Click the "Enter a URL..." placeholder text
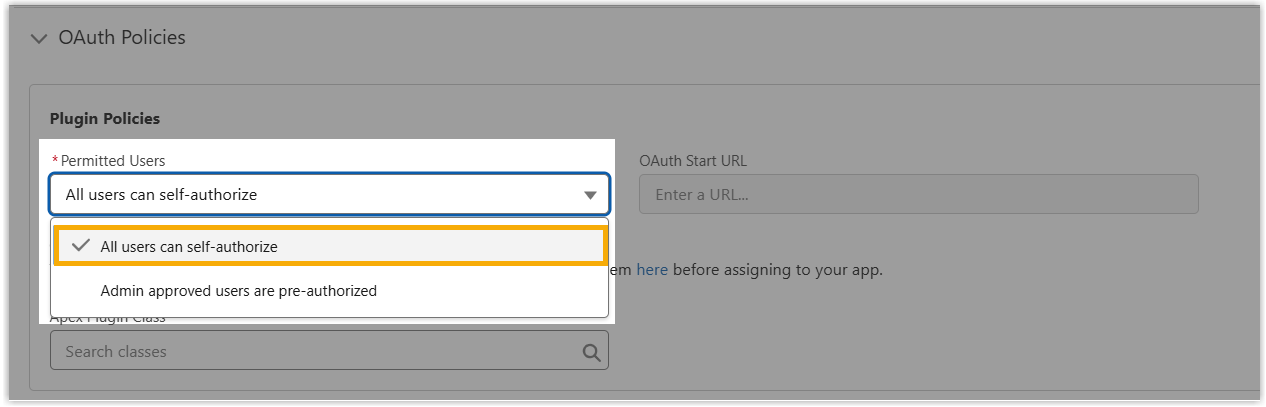 (702, 195)
